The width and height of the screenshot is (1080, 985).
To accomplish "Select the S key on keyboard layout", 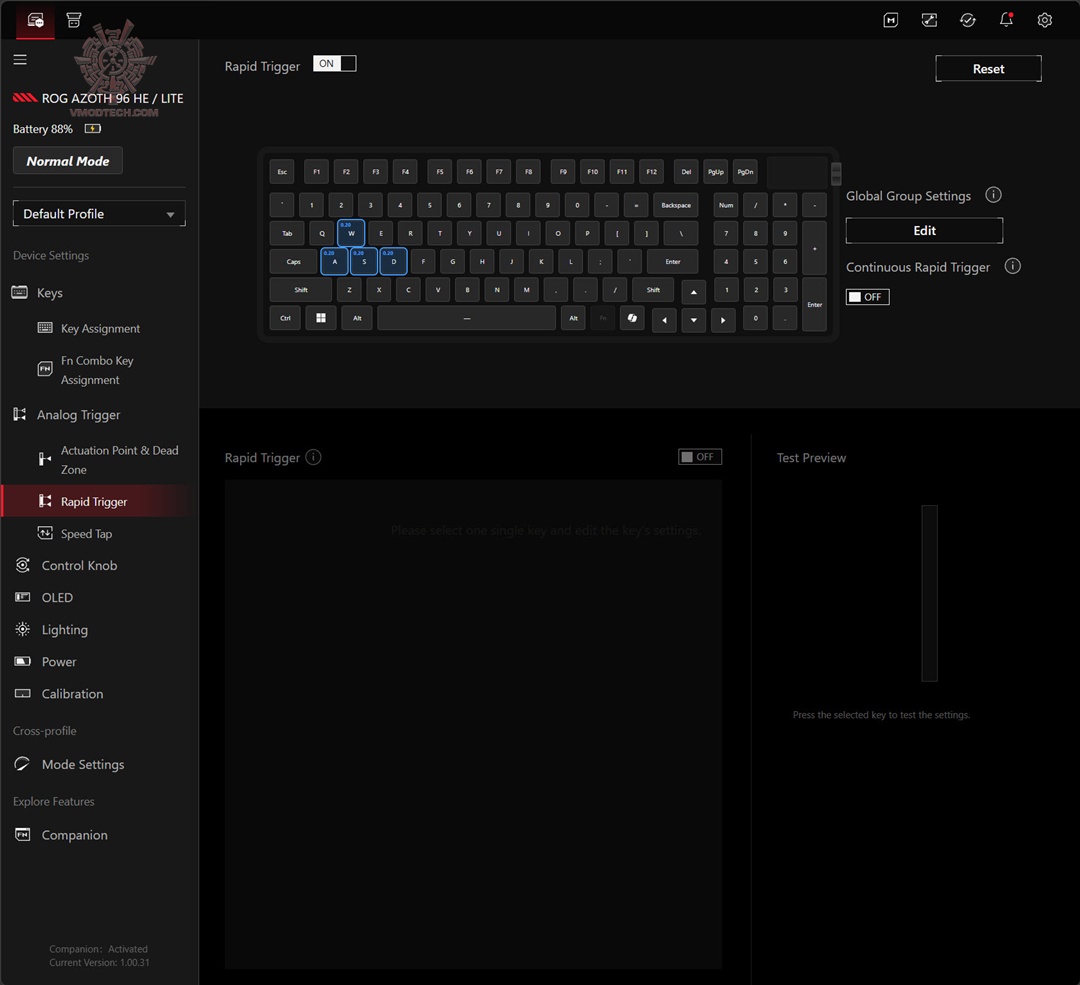I will coord(364,261).
